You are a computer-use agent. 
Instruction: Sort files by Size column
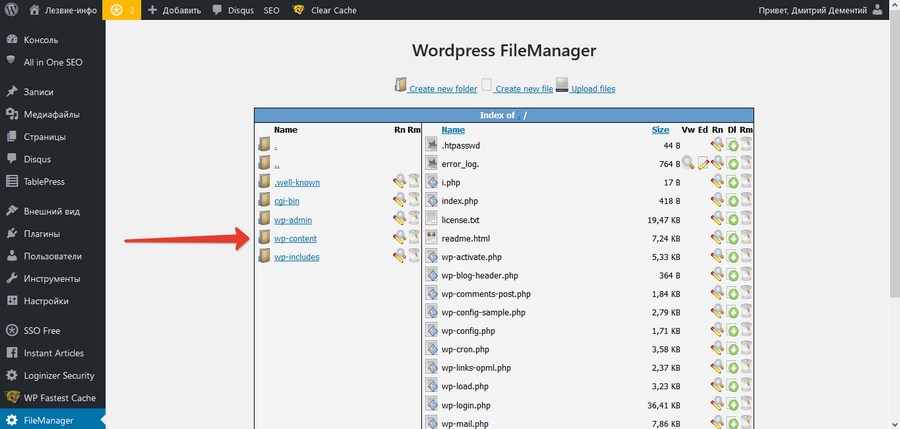click(660, 130)
